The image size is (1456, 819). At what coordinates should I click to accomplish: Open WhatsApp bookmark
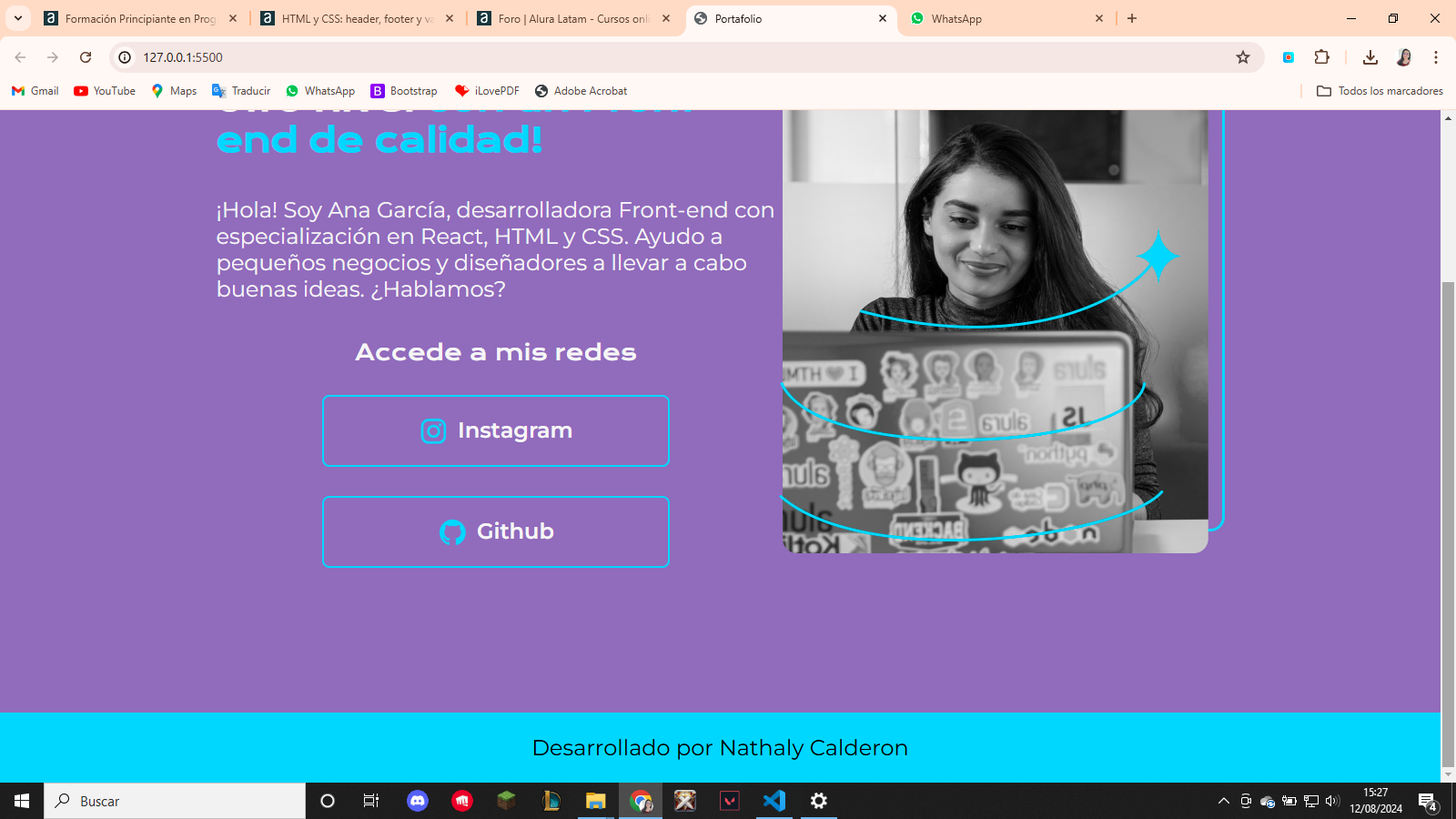point(320,91)
